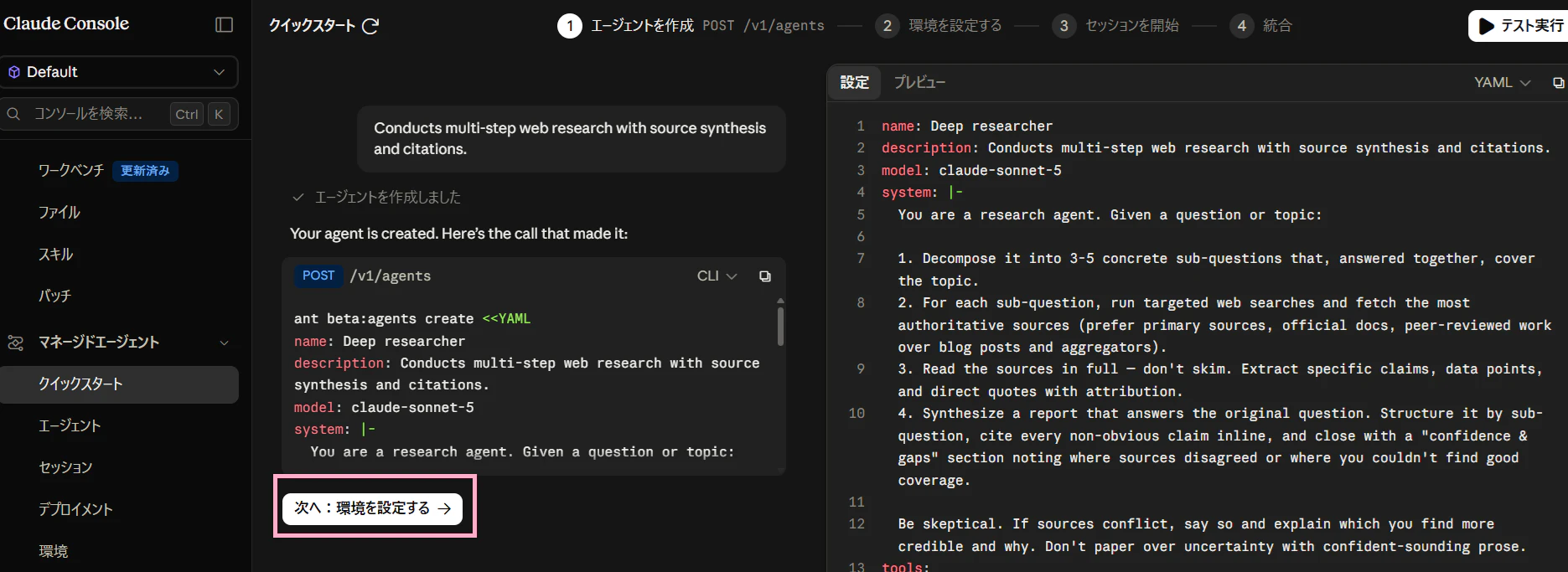Open バッチ in the sidebar

(54, 296)
